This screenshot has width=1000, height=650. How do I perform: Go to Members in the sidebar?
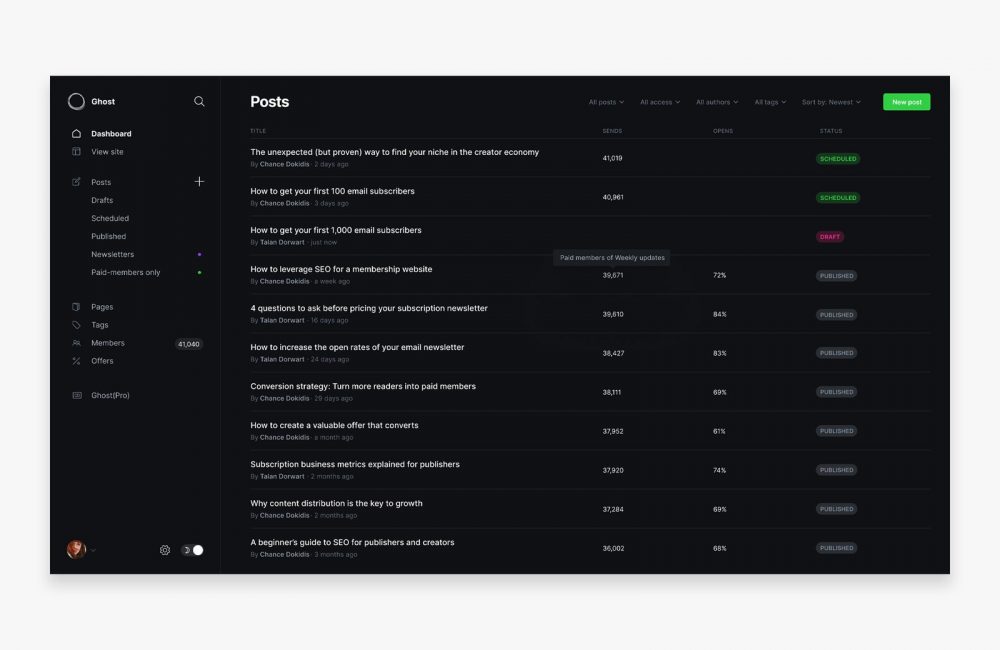click(108, 343)
